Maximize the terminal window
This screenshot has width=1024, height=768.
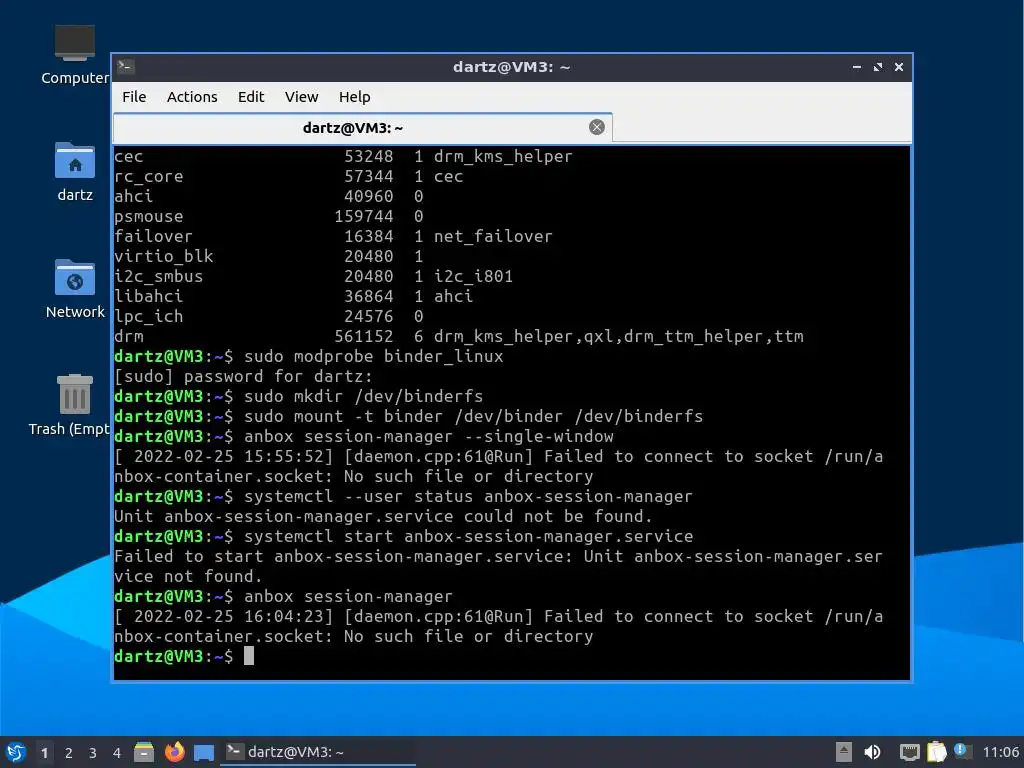[x=878, y=67]
